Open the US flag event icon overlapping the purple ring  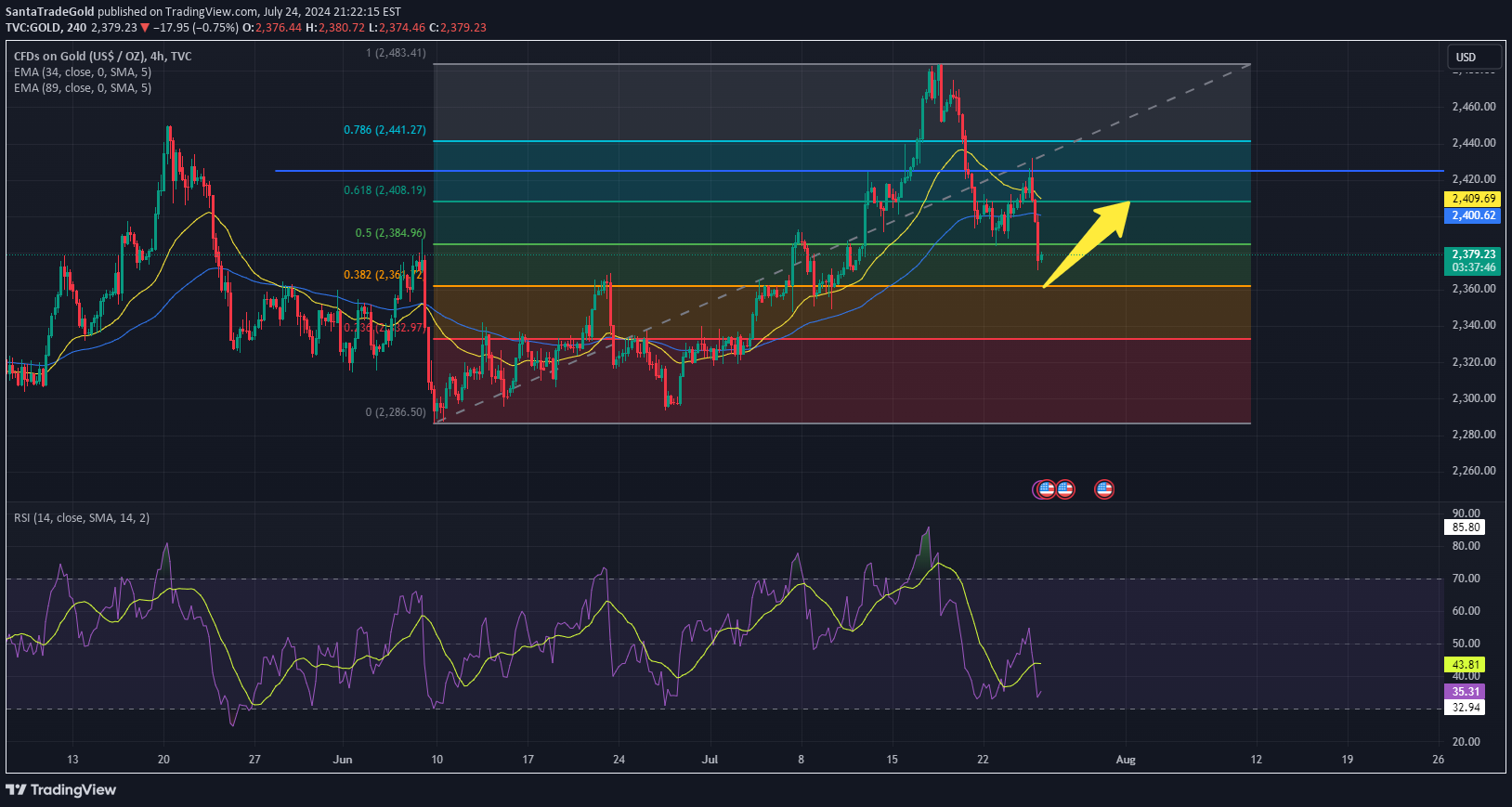click(x=1046, y=489)
